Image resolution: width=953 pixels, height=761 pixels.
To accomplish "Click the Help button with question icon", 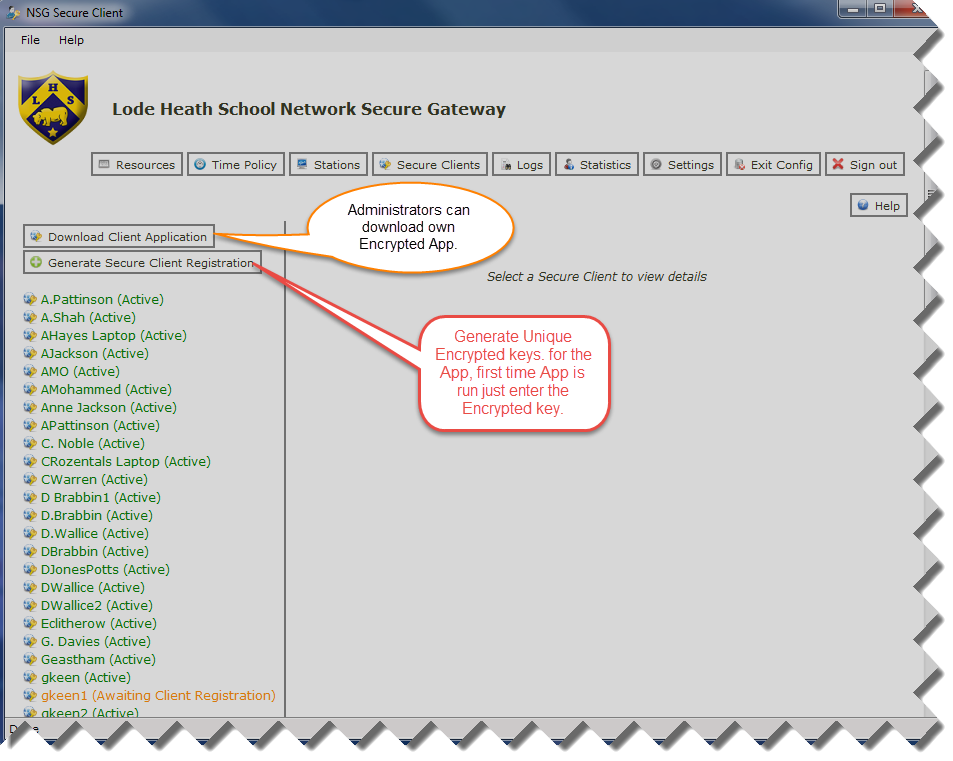I will point(878,206).
